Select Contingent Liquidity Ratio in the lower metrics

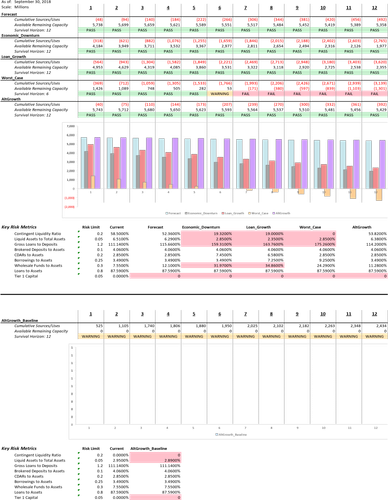click(x=37, y=455)
